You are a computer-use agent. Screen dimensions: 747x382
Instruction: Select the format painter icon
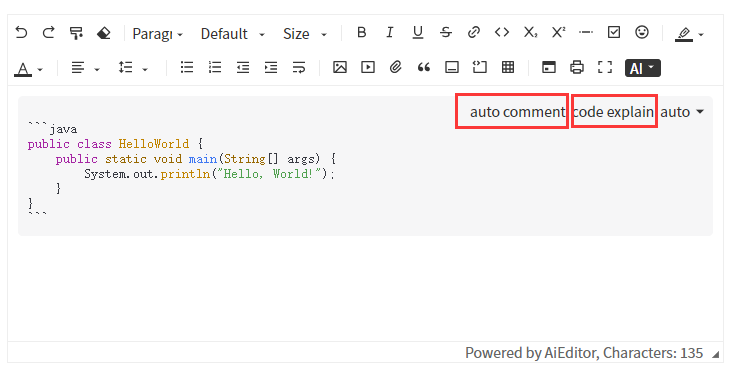76,33
